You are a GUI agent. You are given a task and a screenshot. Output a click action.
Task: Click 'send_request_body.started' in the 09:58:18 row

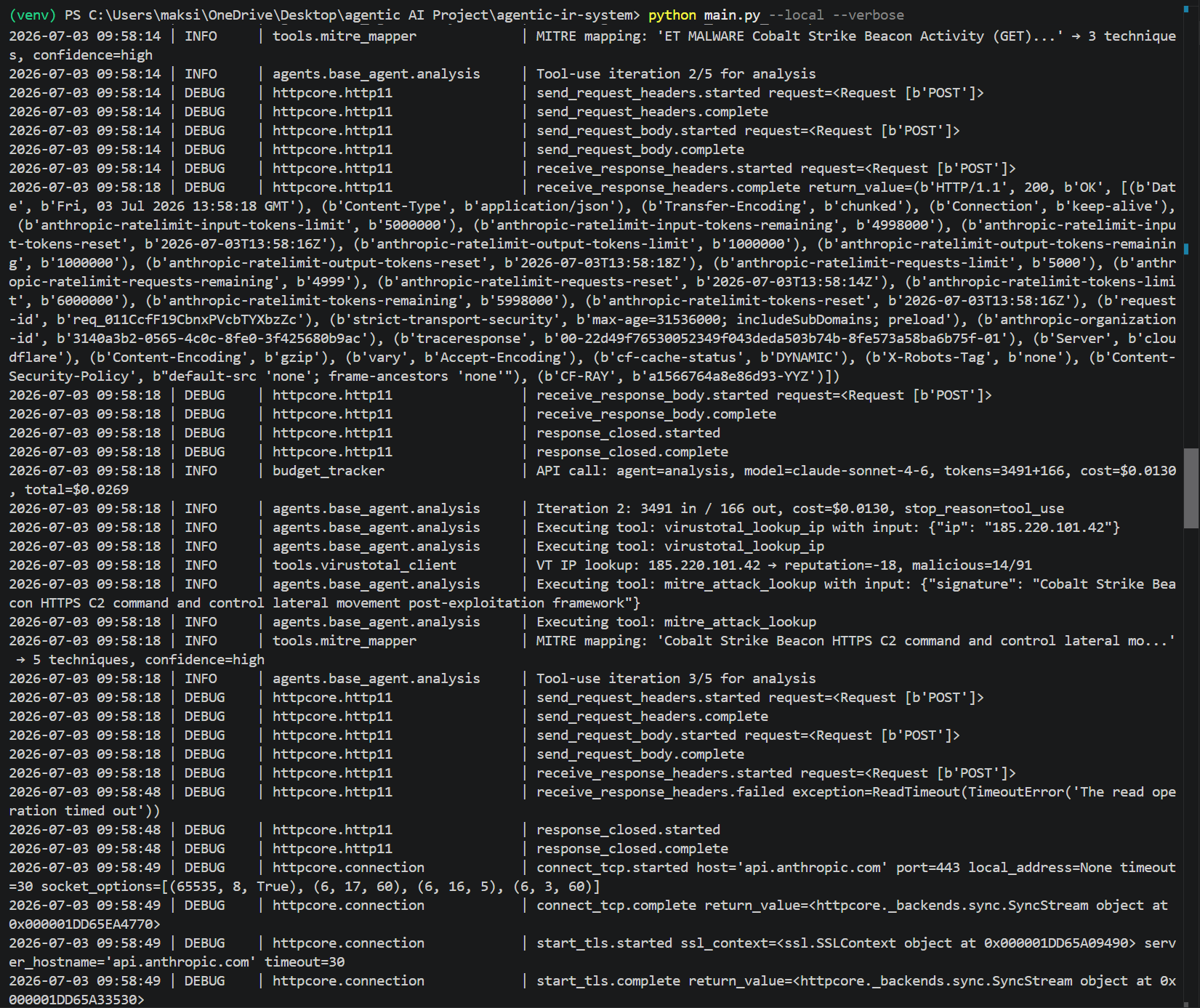click(636, 735)
